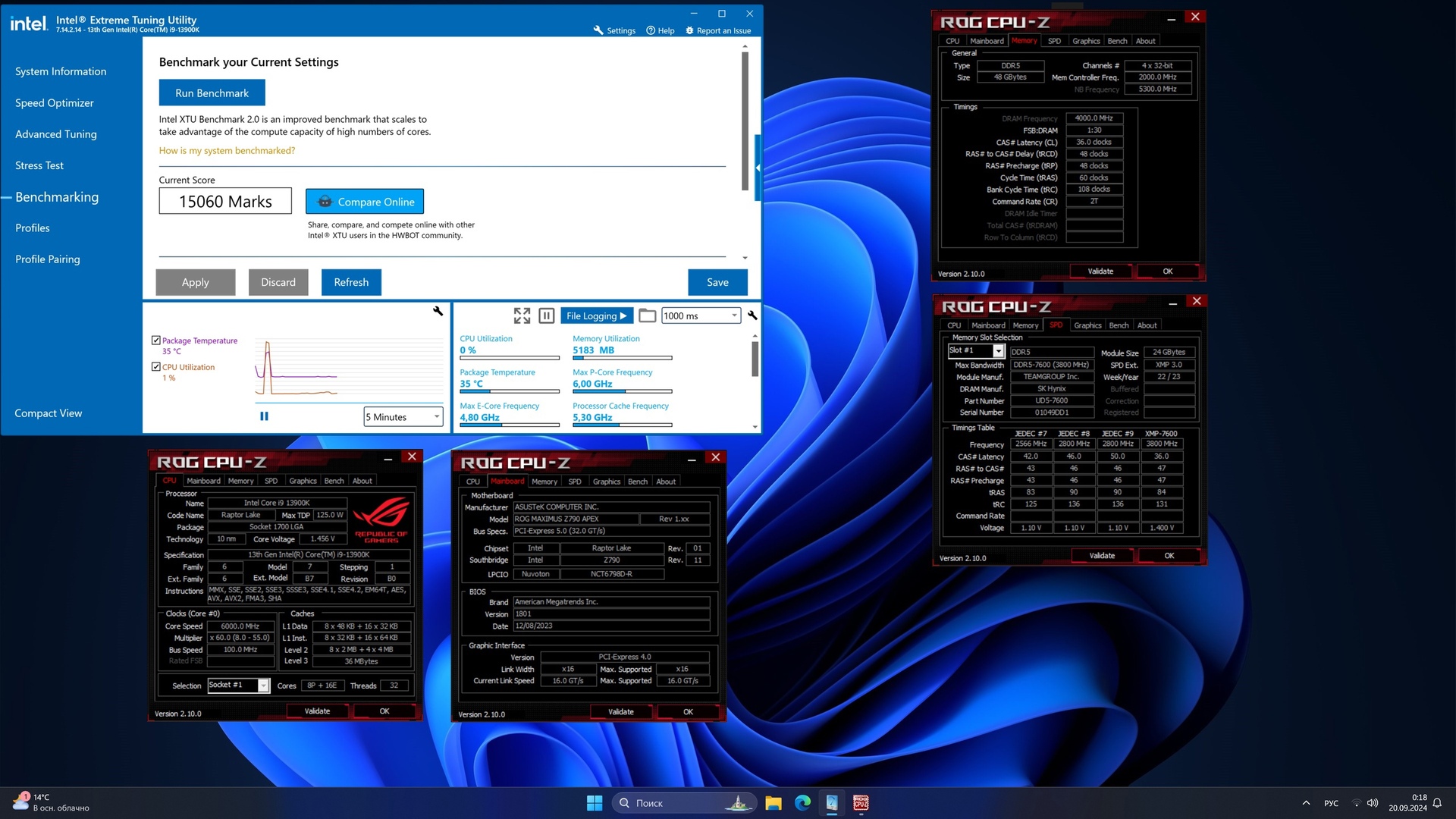The width and height of the screenshot is (1456, 819).
Task: Uncheck Package Temperature graph checkbox
Action: 156,340
